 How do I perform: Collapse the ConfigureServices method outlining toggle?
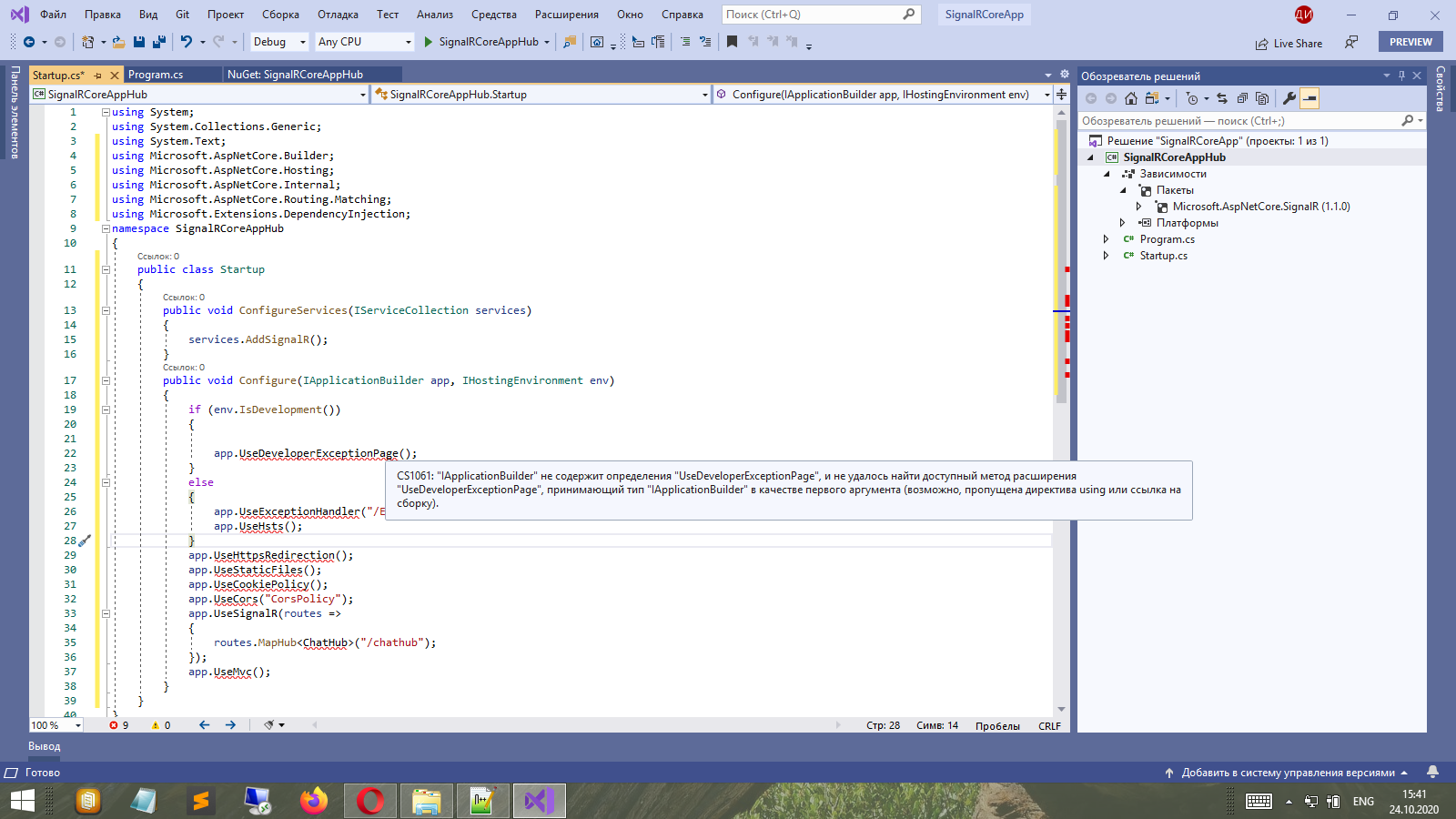[106, 310]
